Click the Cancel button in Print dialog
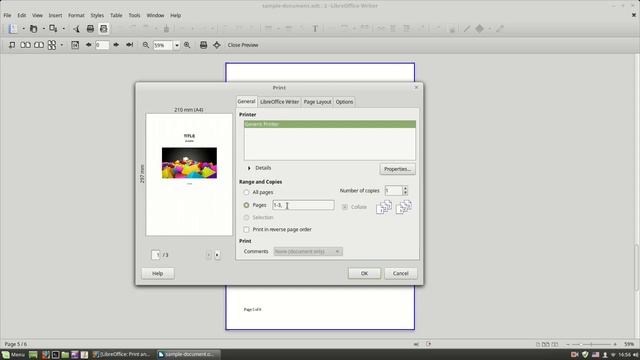Screen dimensions: 640x360 (400, 273)
